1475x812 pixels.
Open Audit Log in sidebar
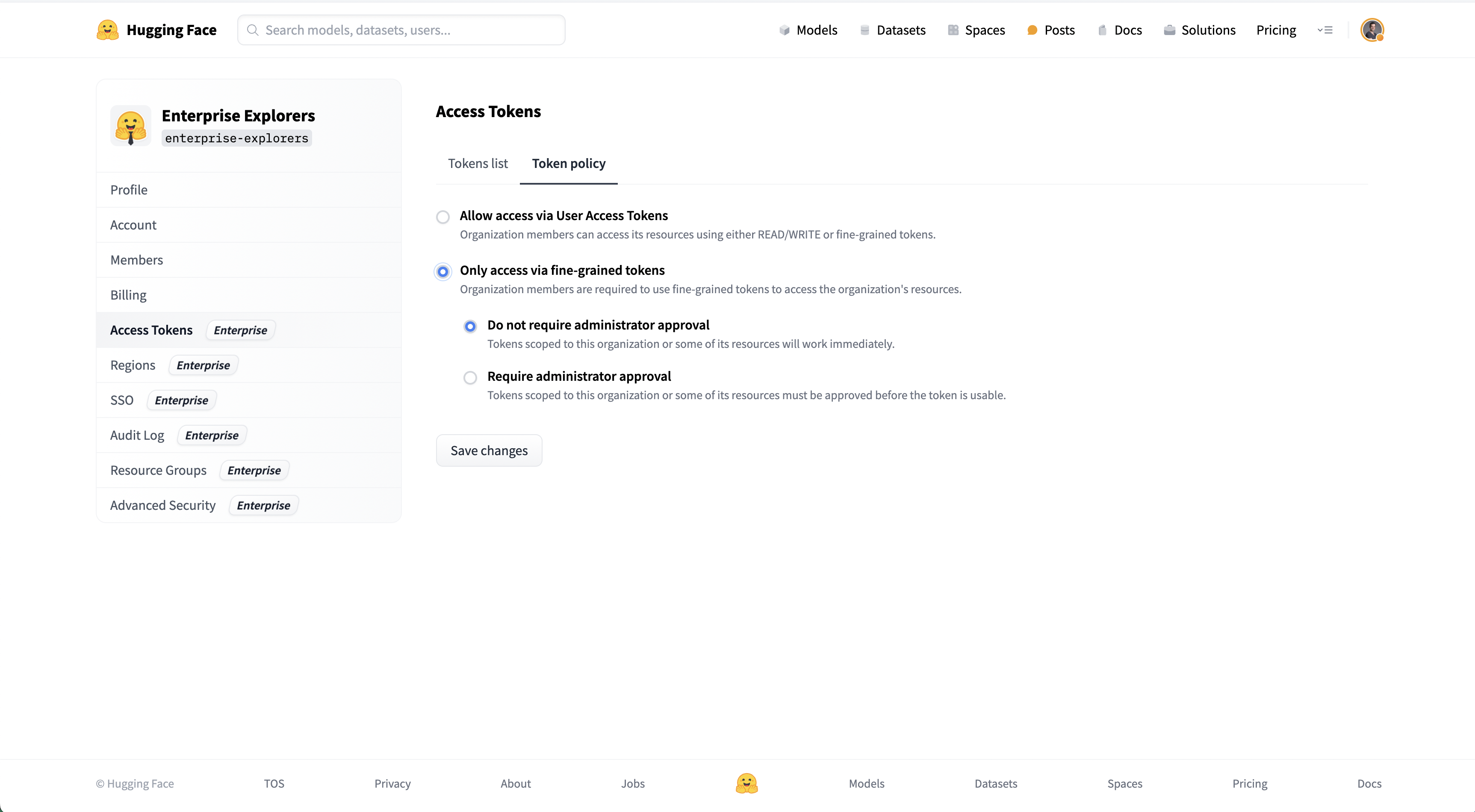click(137, 435)
